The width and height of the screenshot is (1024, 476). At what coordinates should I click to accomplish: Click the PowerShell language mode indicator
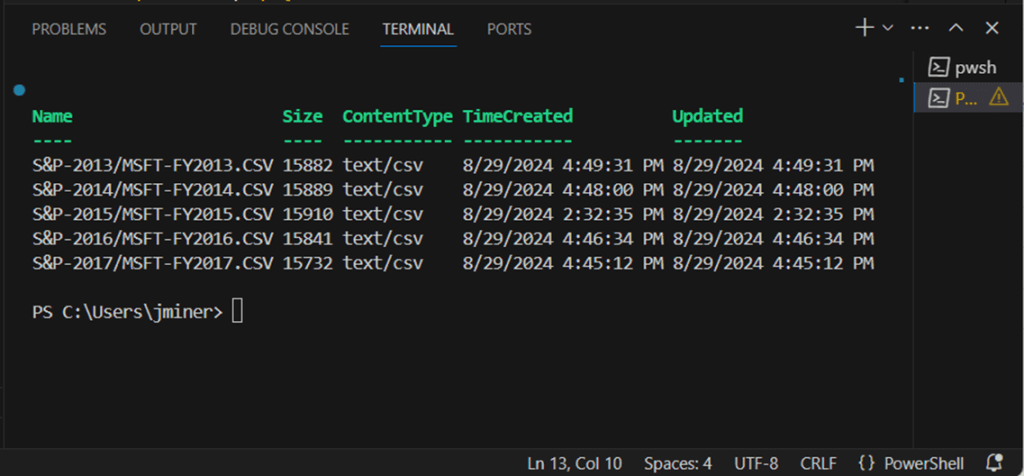point(911,463)
